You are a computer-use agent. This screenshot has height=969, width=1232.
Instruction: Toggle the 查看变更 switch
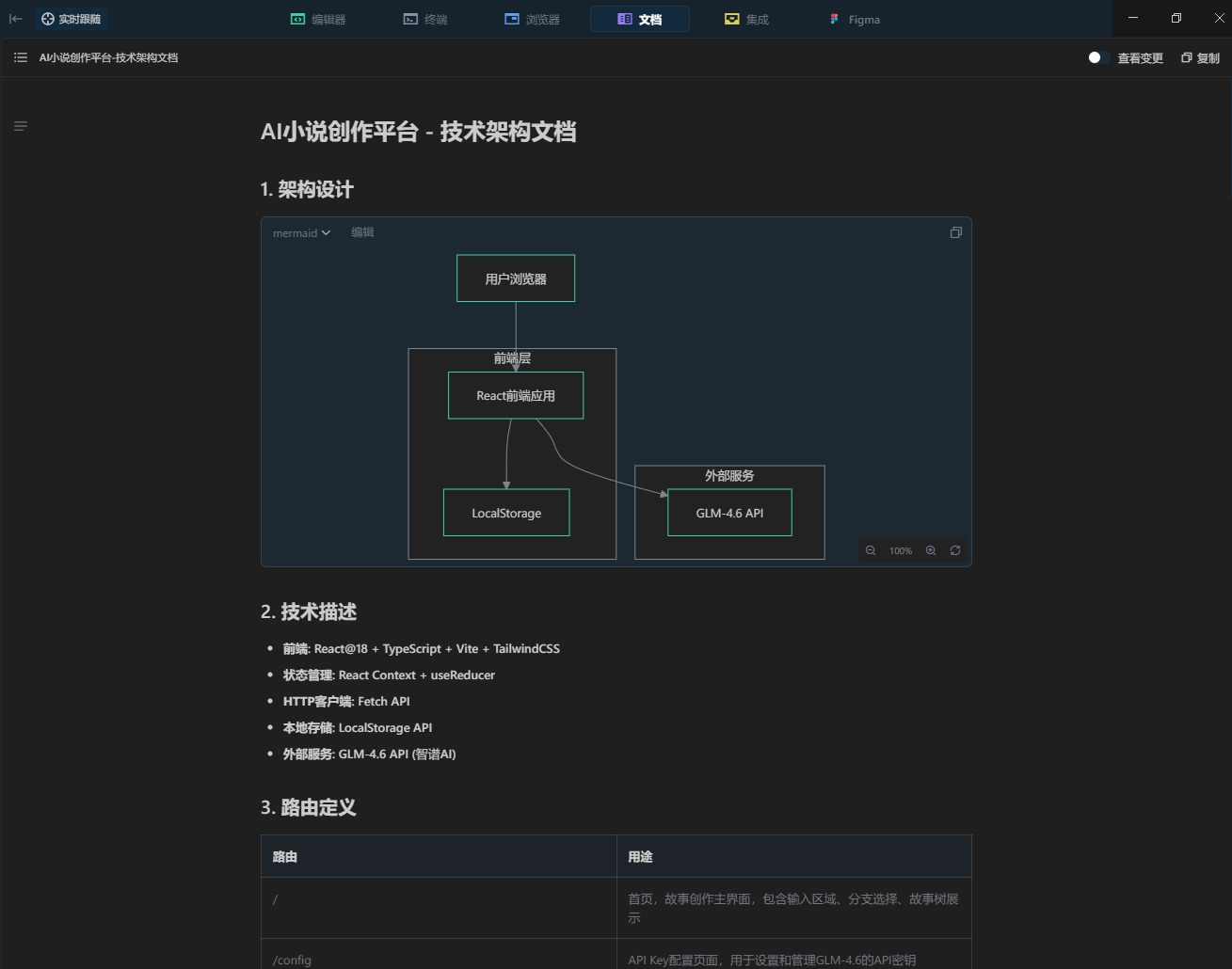coord(1094,57)
